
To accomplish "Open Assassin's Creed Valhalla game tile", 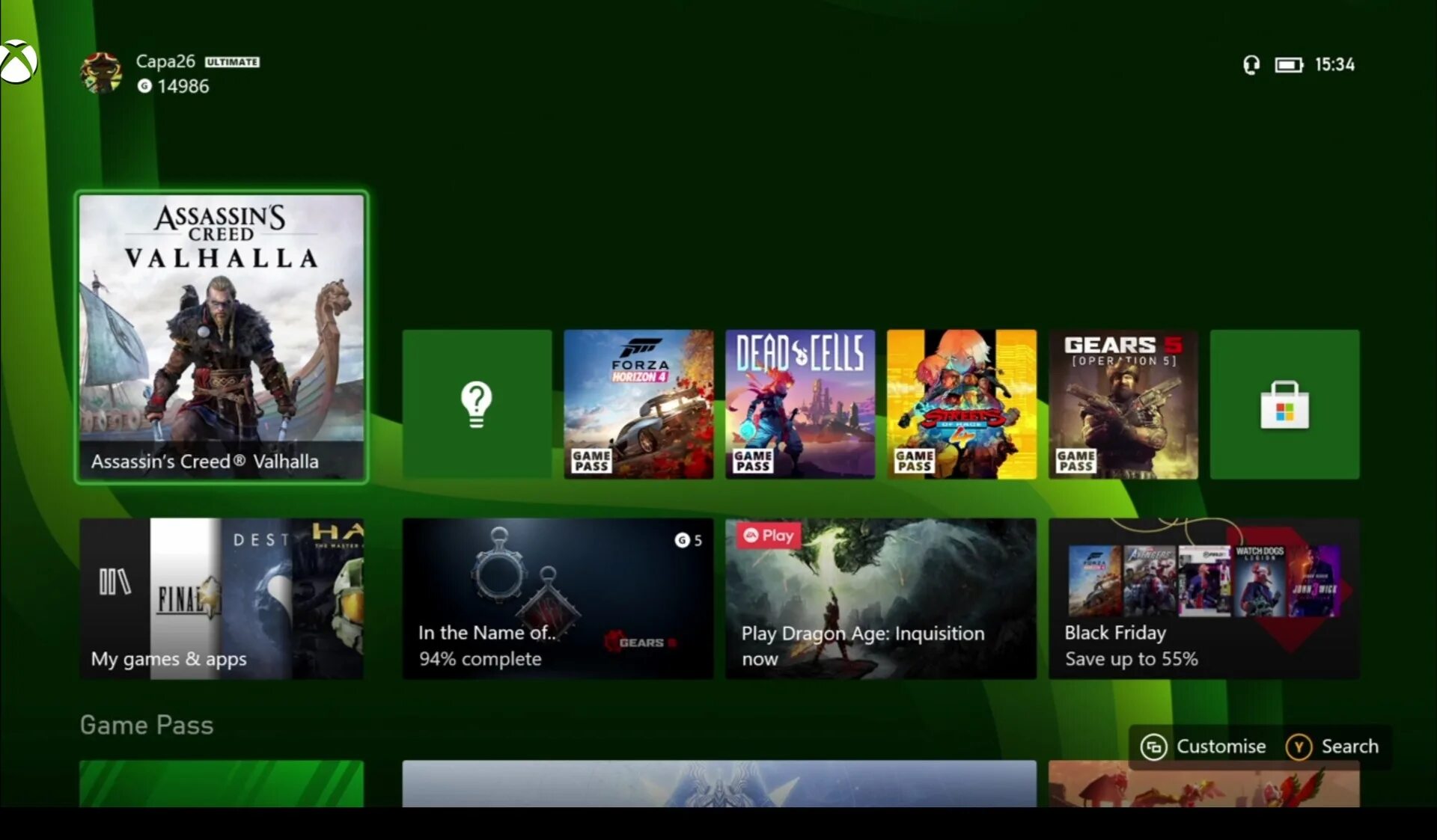I will pyautogui.click(x=223, y=336).
